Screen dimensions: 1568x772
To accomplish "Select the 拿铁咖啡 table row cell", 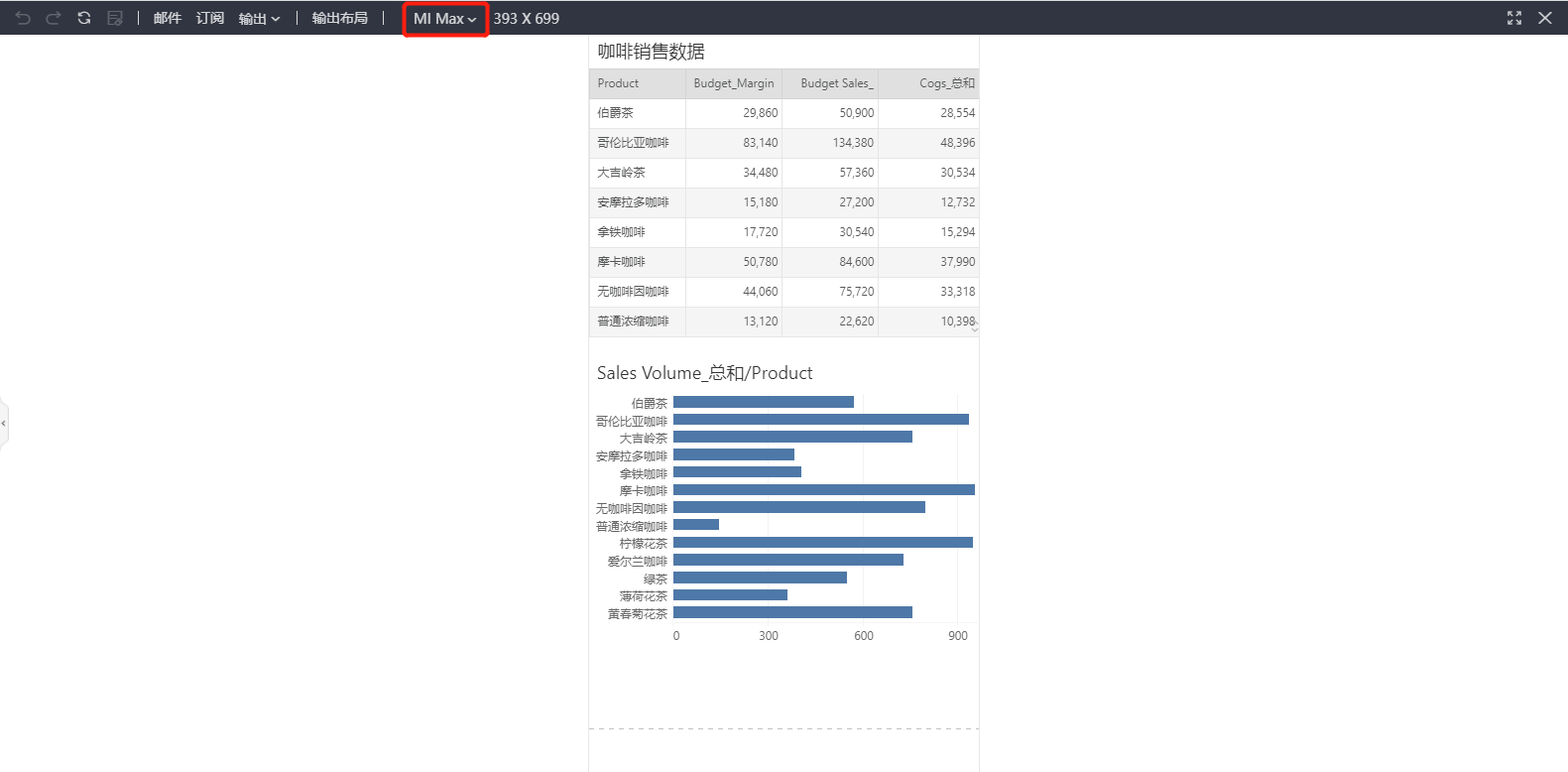I will click(637, 232).
